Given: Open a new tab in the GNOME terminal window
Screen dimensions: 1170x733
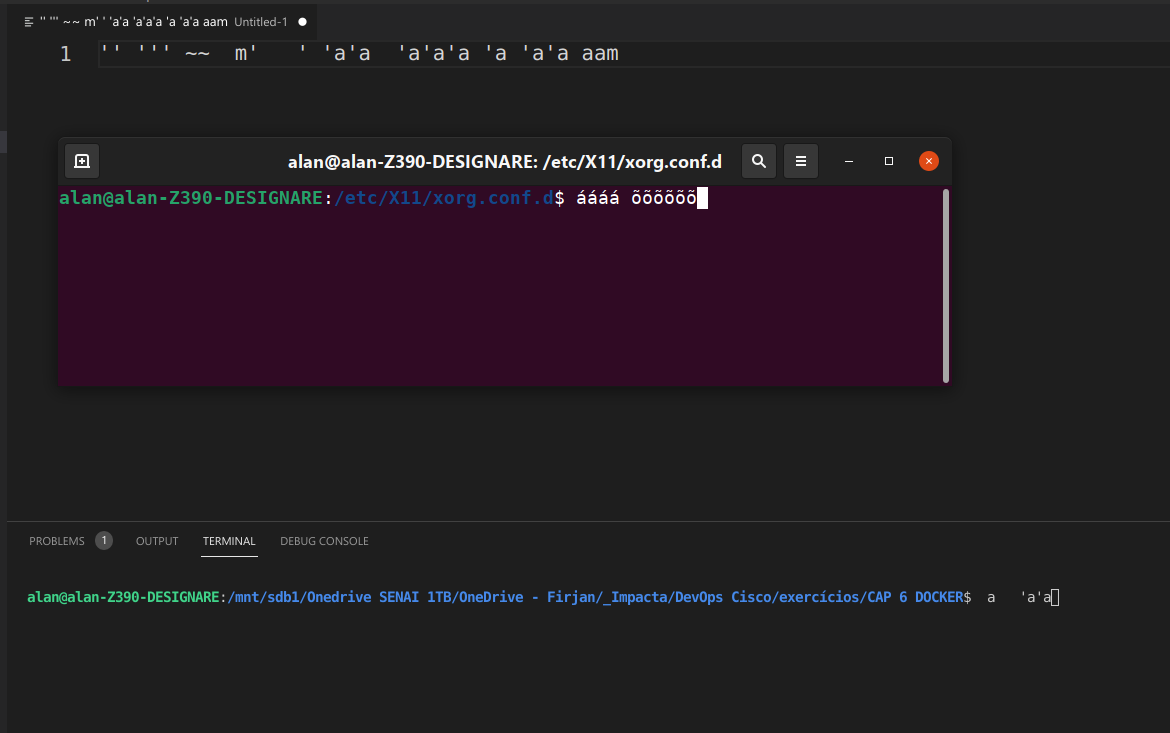Looking at the screenshot, I should [82, 161].
